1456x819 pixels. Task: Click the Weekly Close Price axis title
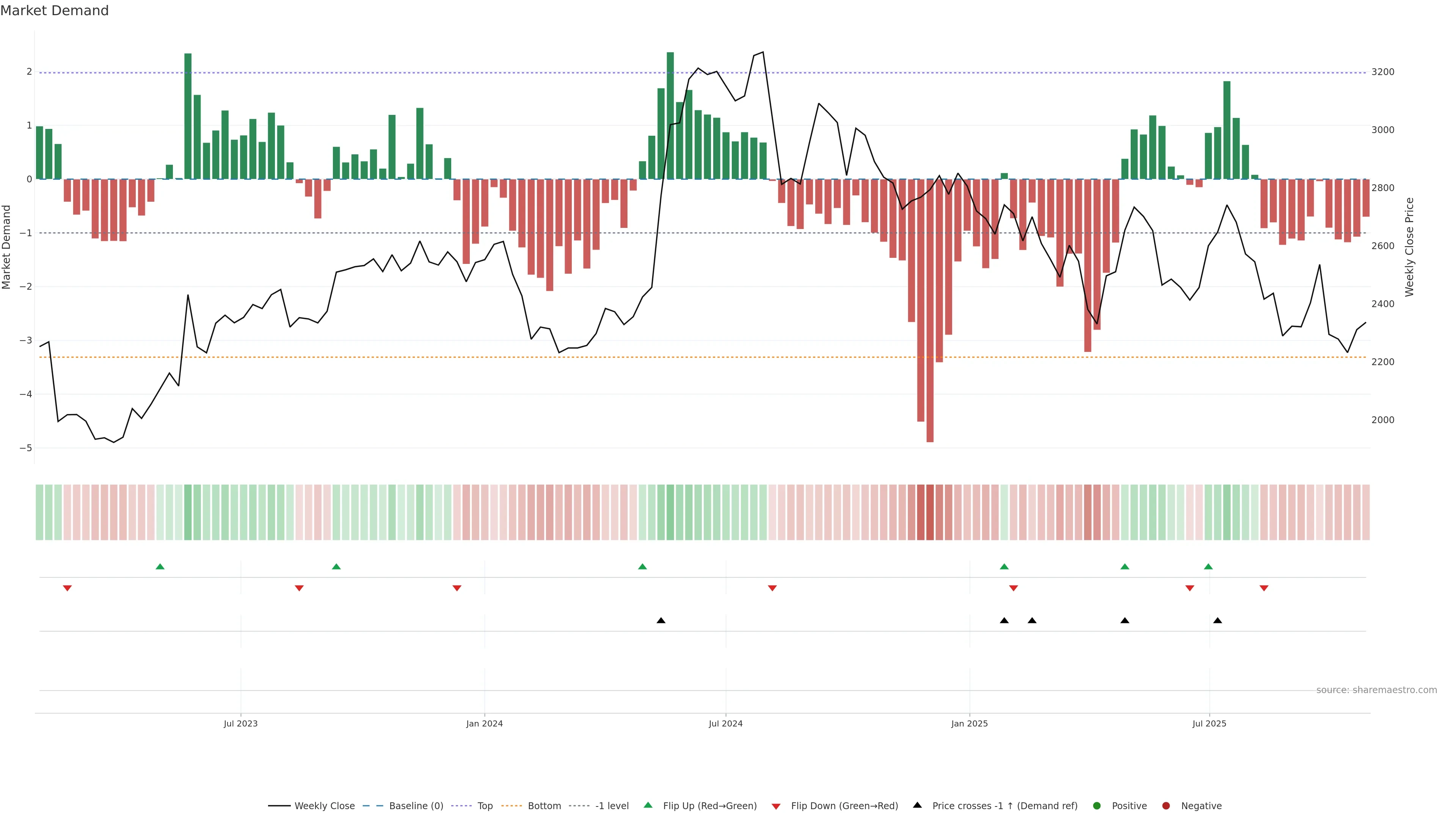coord(1409,247)
